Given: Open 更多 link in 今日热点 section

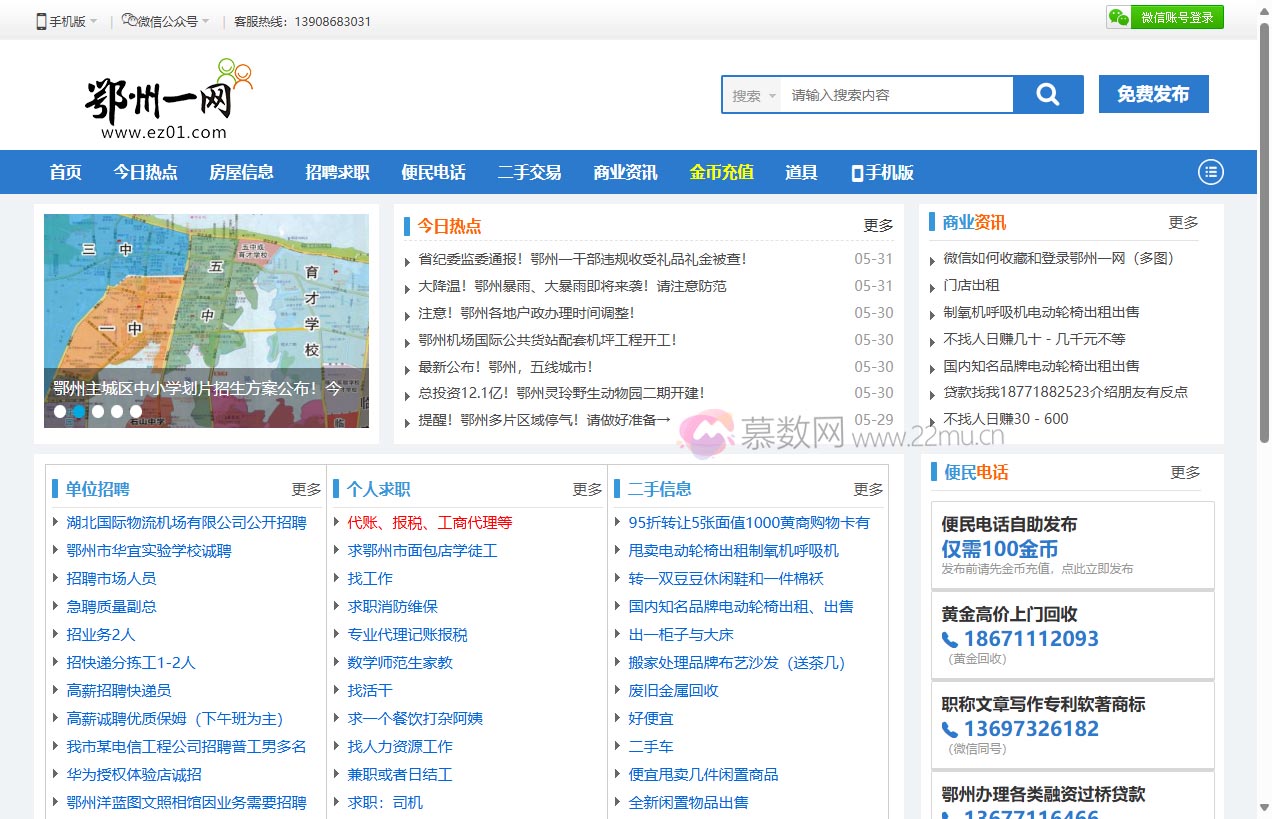Looking at the screenshot, I should pos(878,226).
